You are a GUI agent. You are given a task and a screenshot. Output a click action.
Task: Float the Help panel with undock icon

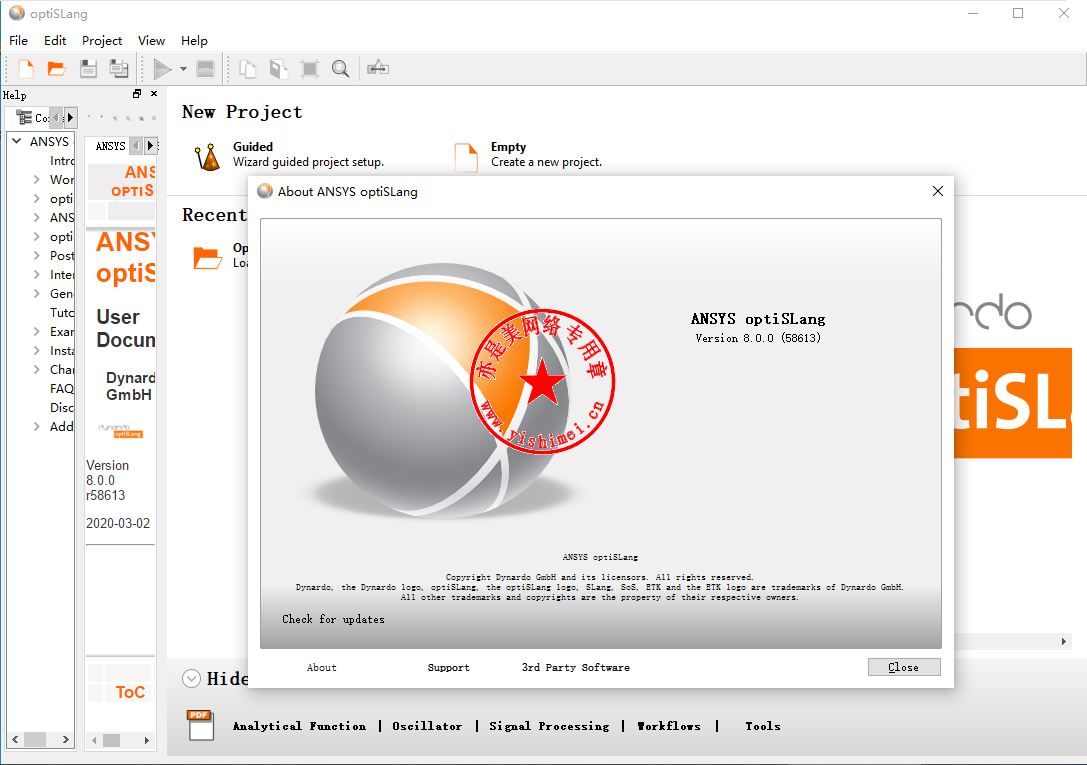137,94
